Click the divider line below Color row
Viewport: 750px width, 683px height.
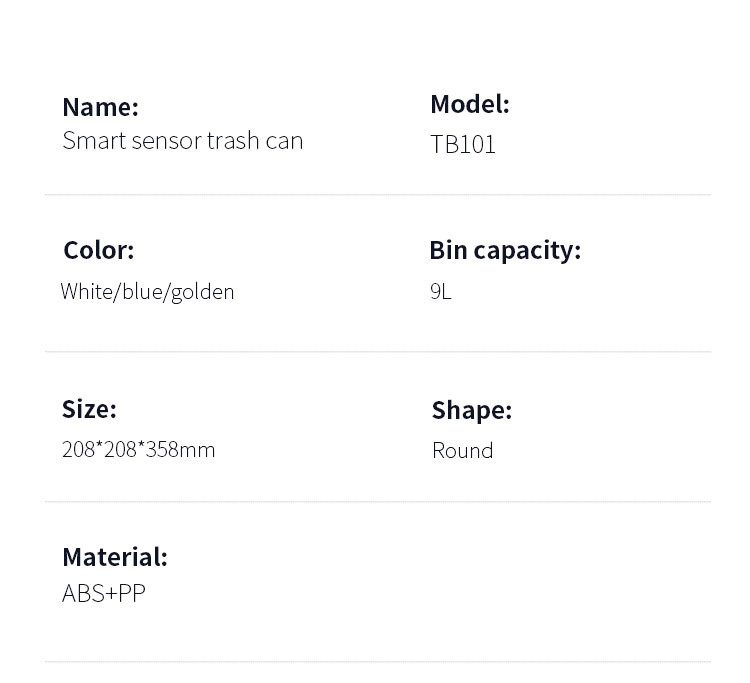coord(378,352)
